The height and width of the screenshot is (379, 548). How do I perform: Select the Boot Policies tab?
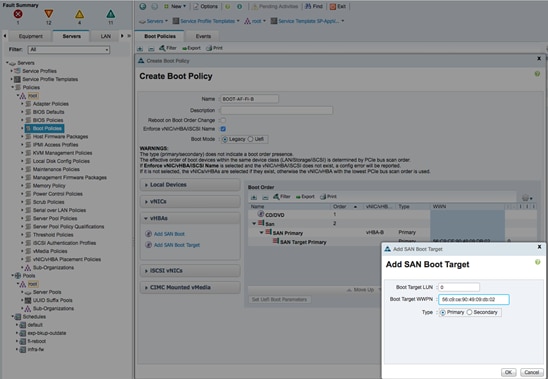click(160, 36)
